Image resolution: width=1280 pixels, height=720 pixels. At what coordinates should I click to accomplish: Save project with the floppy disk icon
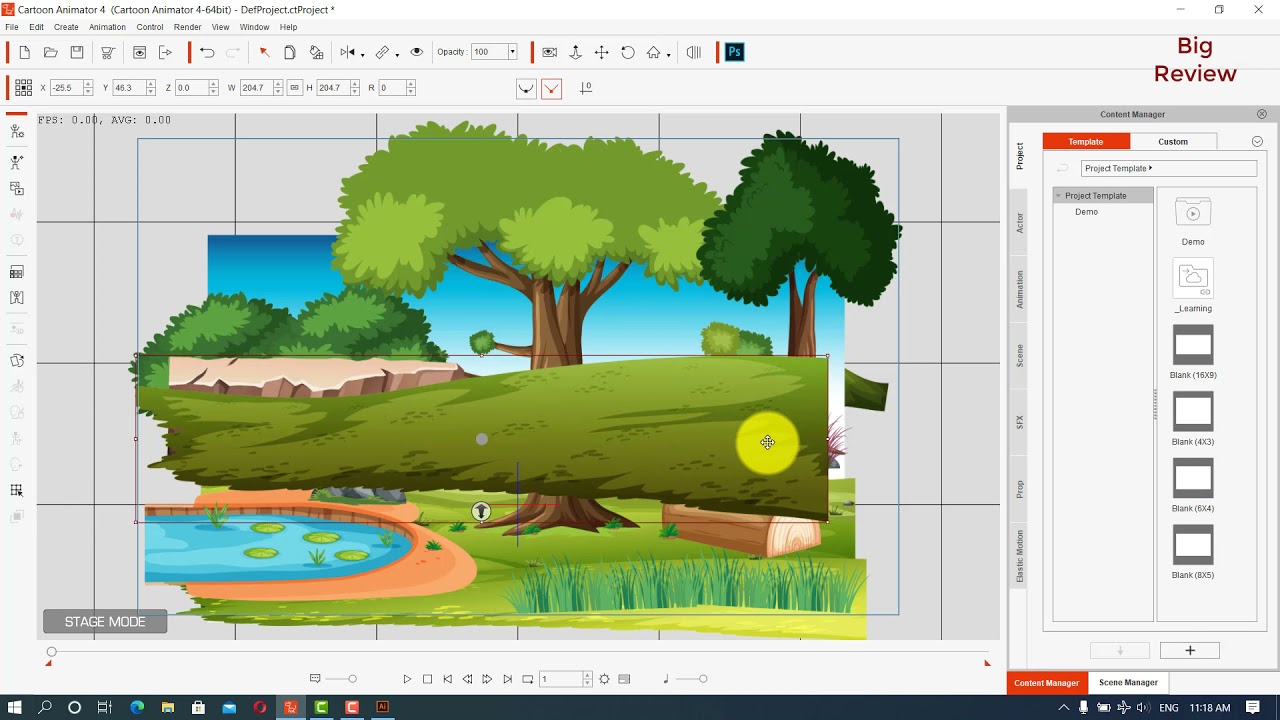click(x=76, y=52)
